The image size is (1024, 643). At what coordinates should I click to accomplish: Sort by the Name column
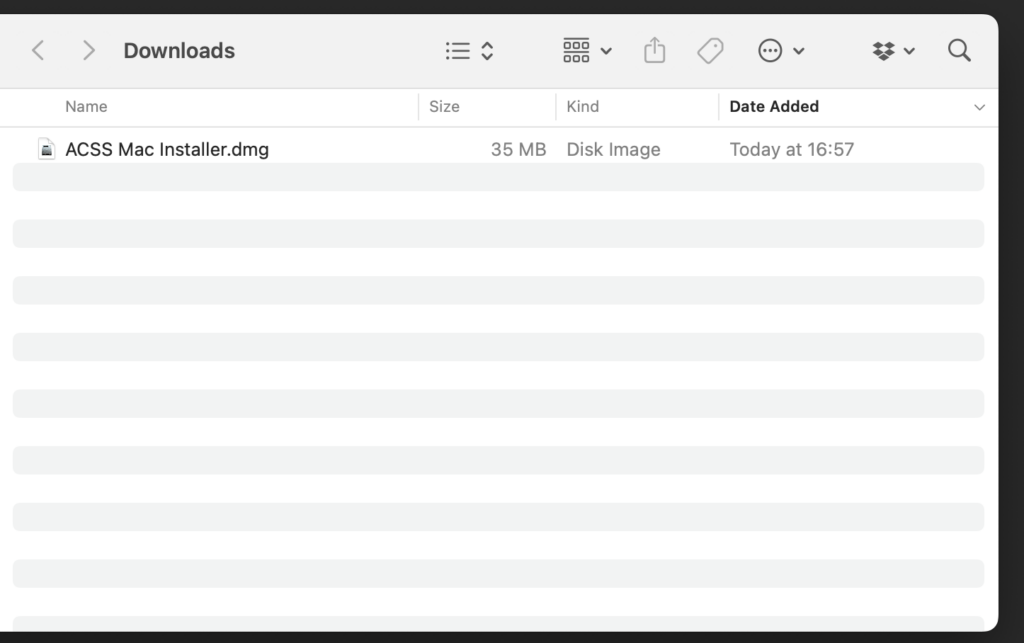click(x=86, y=106)
